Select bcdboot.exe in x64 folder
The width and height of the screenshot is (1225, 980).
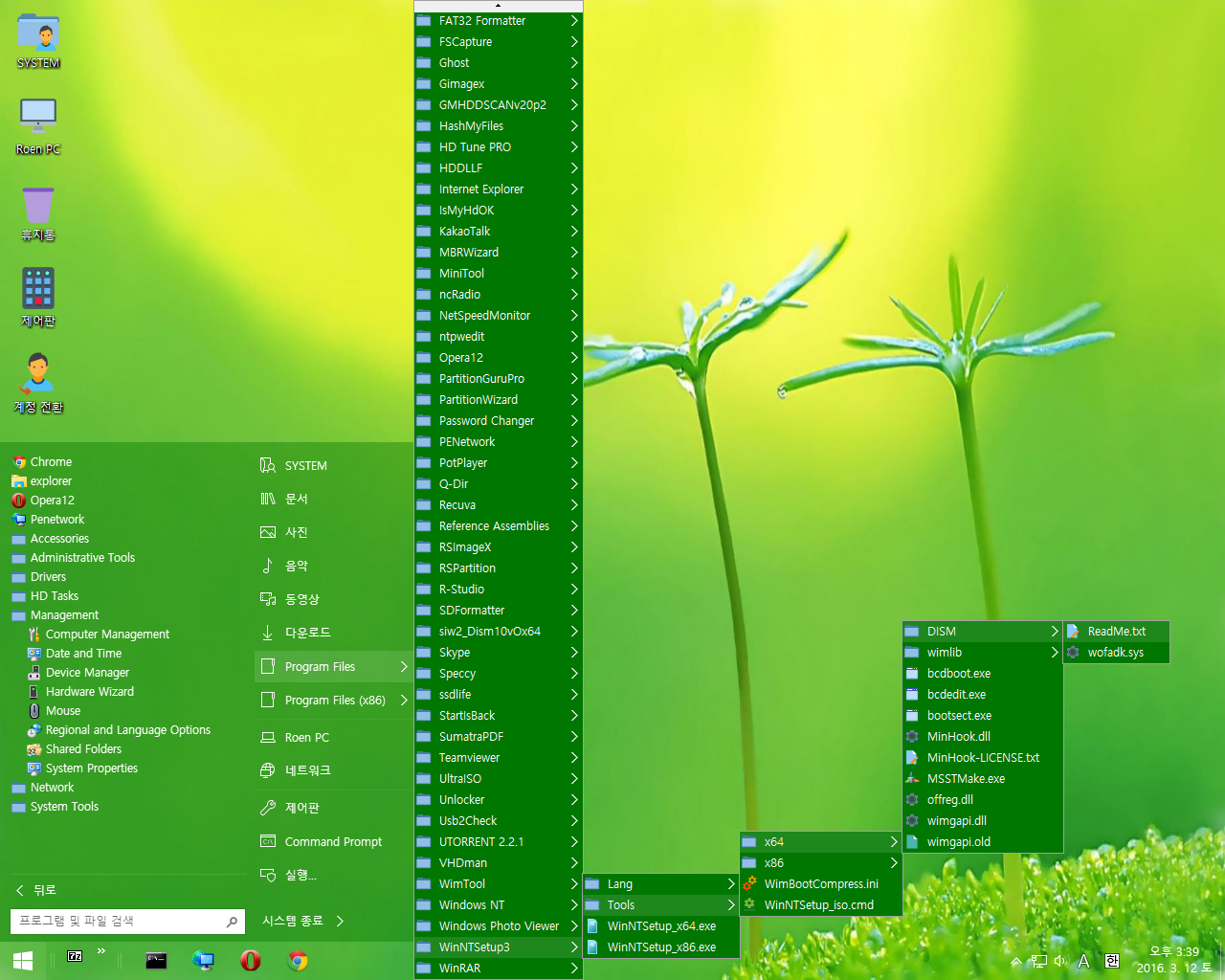983,674
